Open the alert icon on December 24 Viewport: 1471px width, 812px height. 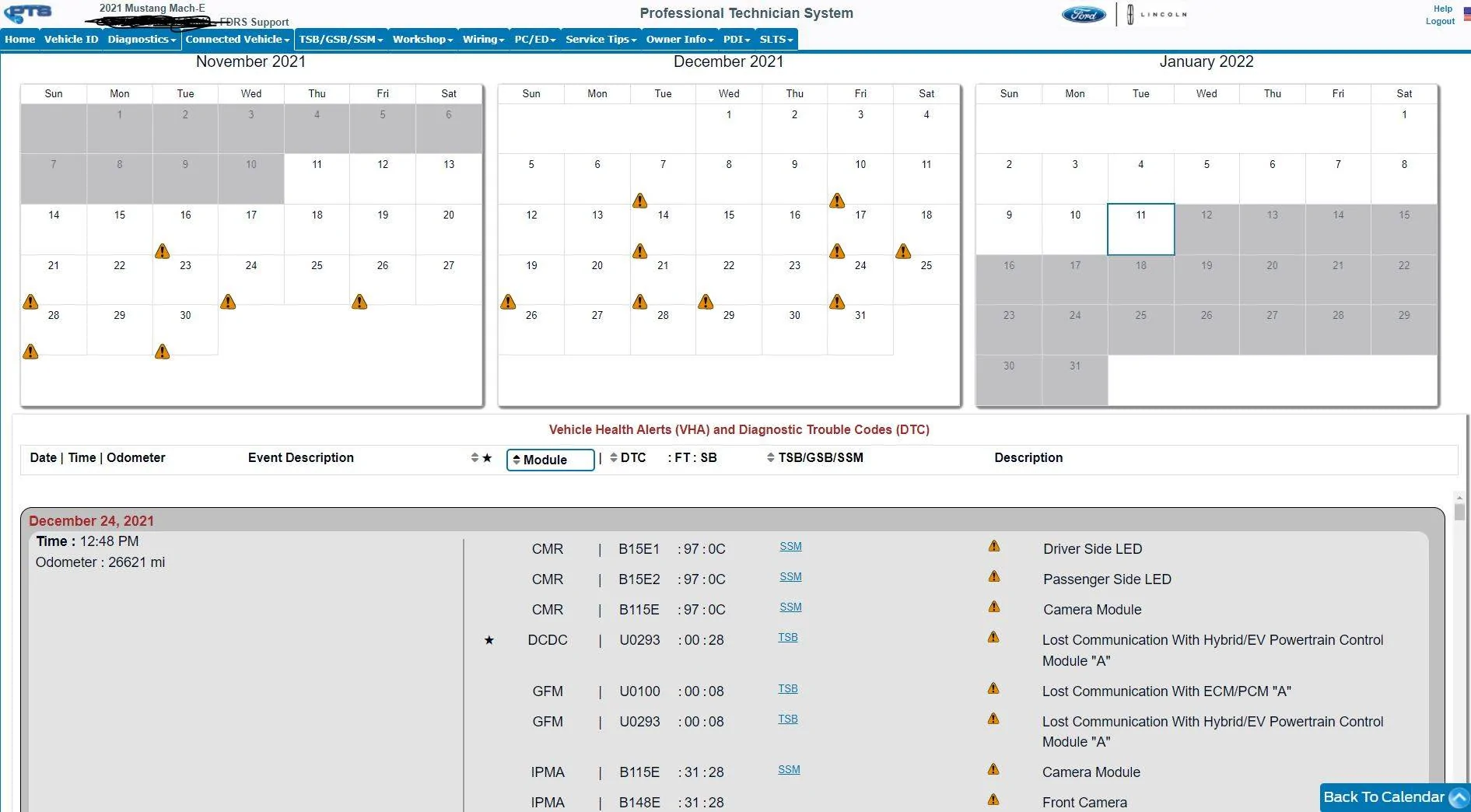[x=837, y=302]
